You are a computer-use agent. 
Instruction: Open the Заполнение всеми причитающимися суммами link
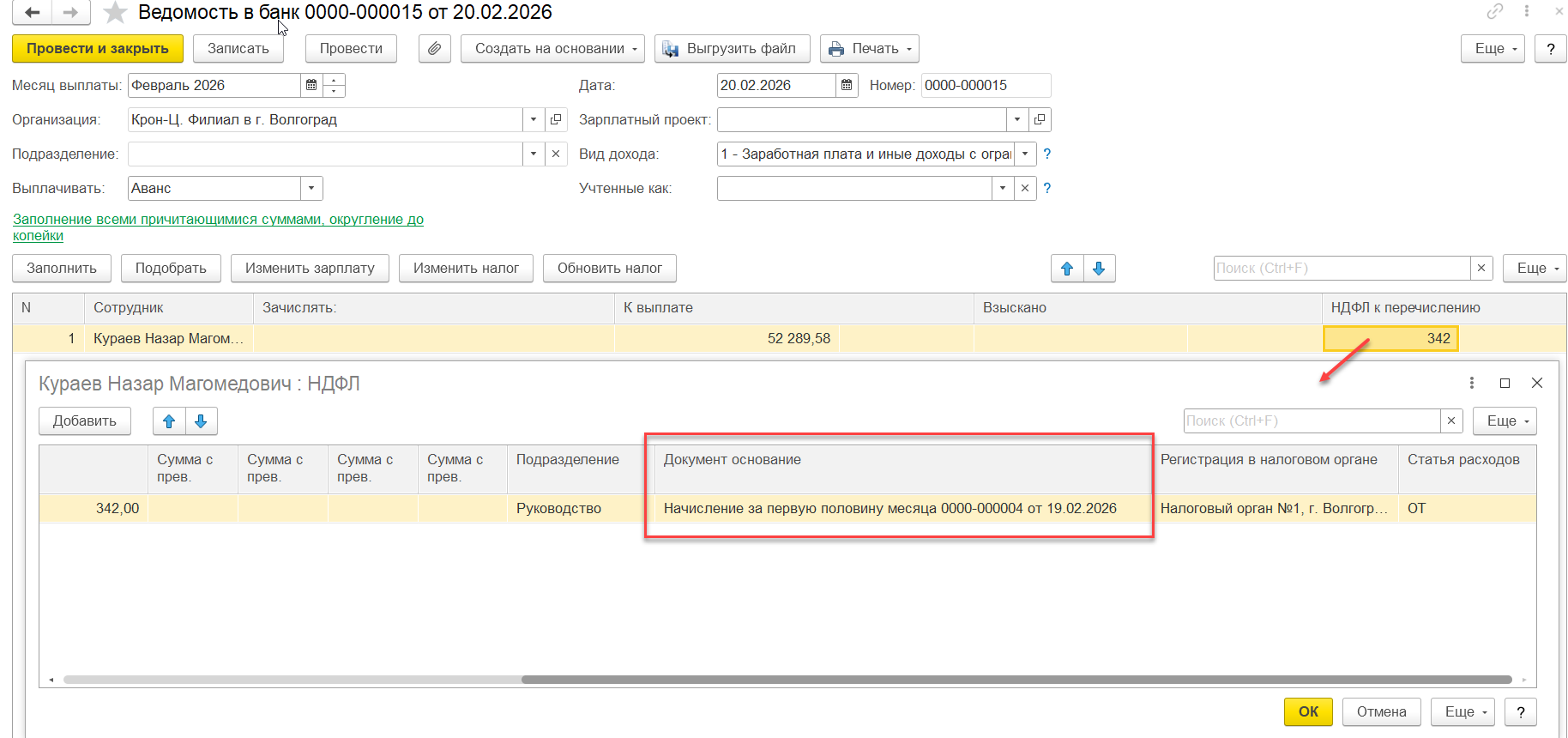[x=218, y=227]
